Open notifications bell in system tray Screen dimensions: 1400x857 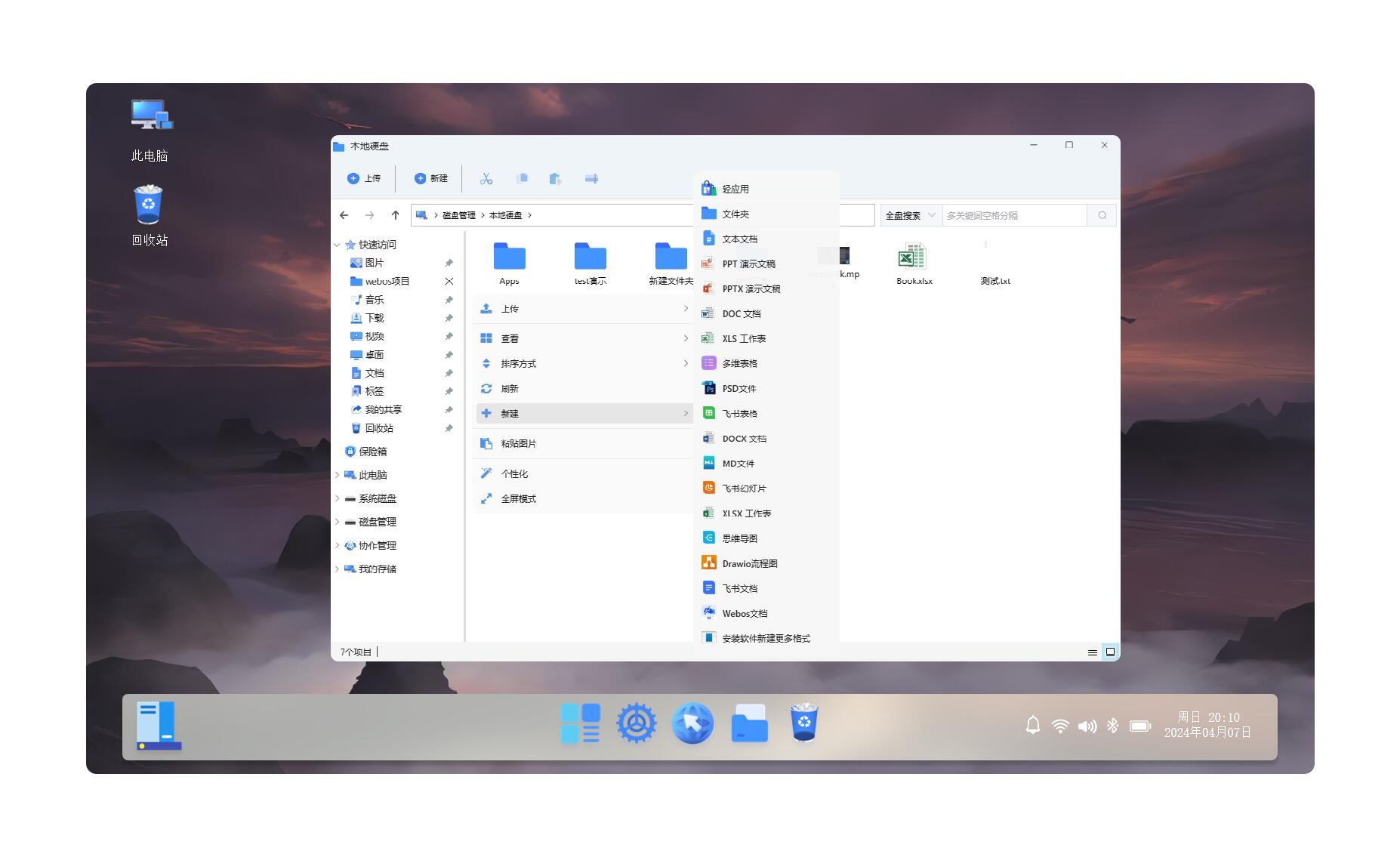coord(1033,726)
